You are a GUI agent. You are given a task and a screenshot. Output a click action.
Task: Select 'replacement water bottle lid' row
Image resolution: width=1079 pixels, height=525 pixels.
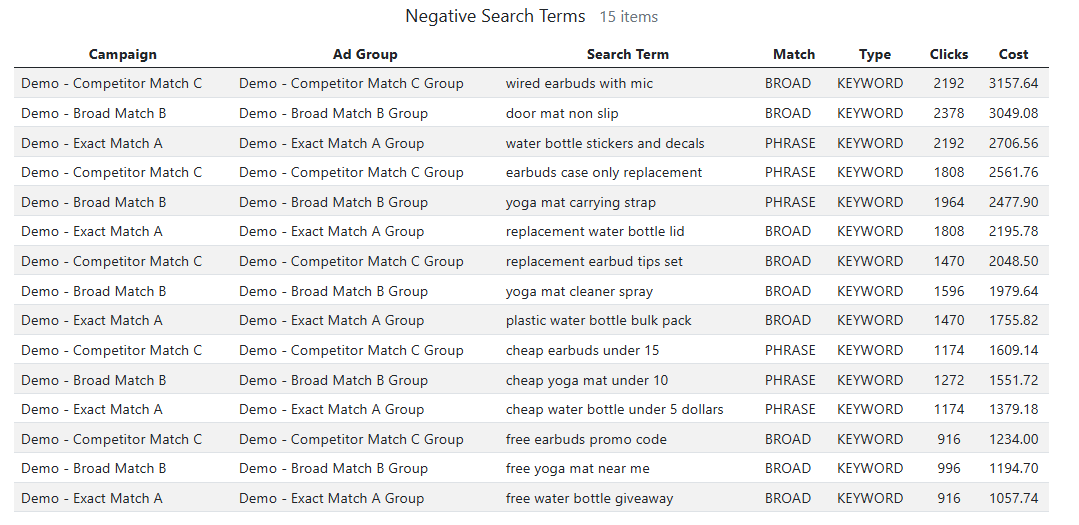point(594,231)
